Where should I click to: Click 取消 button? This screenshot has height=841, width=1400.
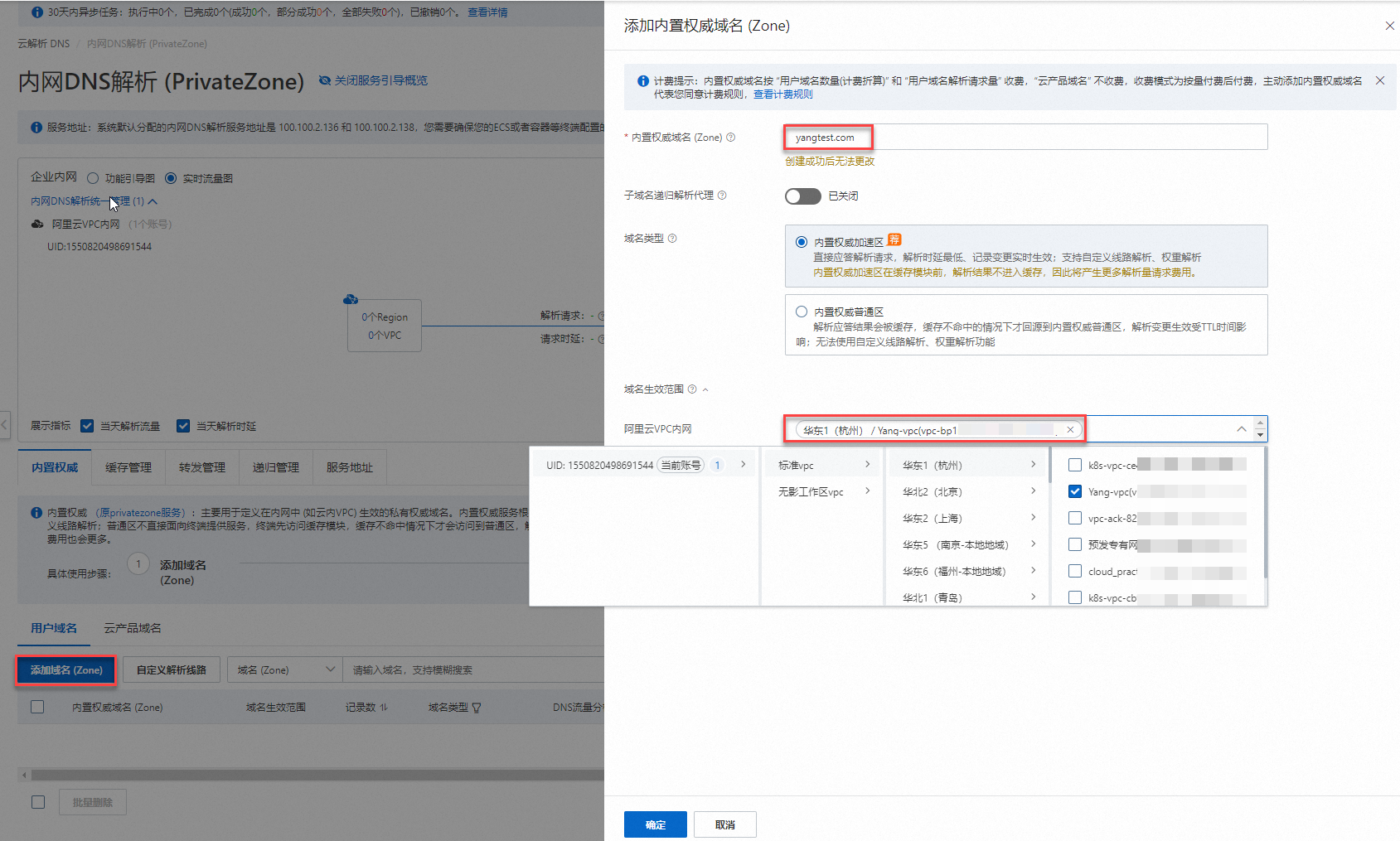[725, 824]
